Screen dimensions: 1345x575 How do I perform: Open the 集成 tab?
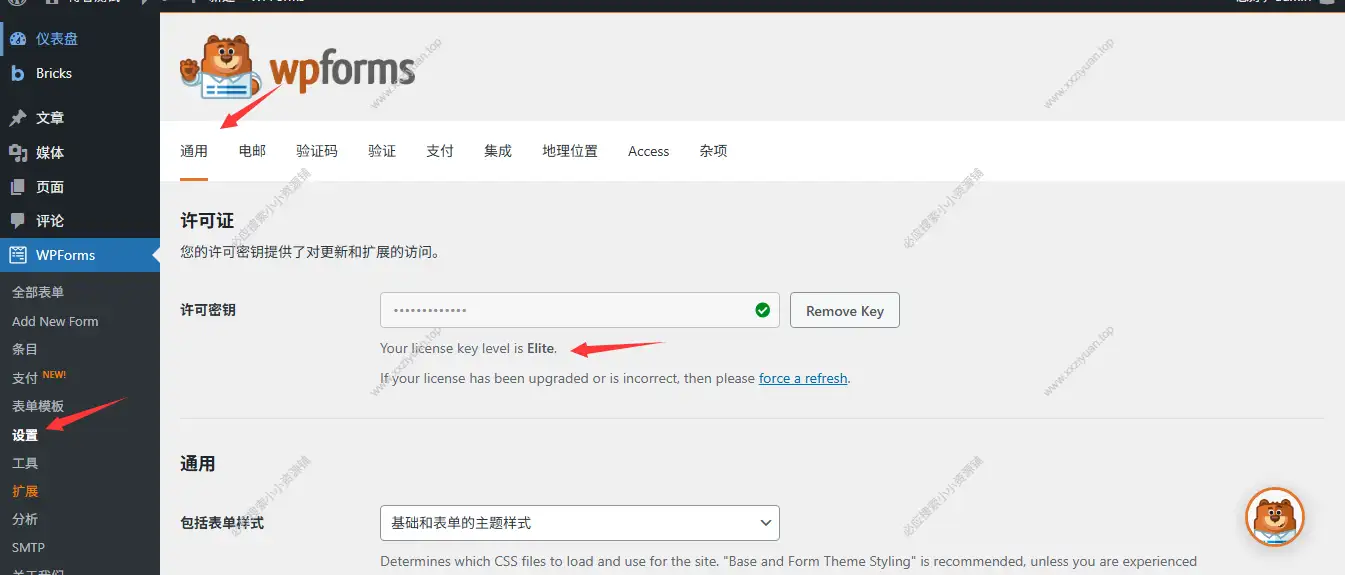[x=498, y=151]
